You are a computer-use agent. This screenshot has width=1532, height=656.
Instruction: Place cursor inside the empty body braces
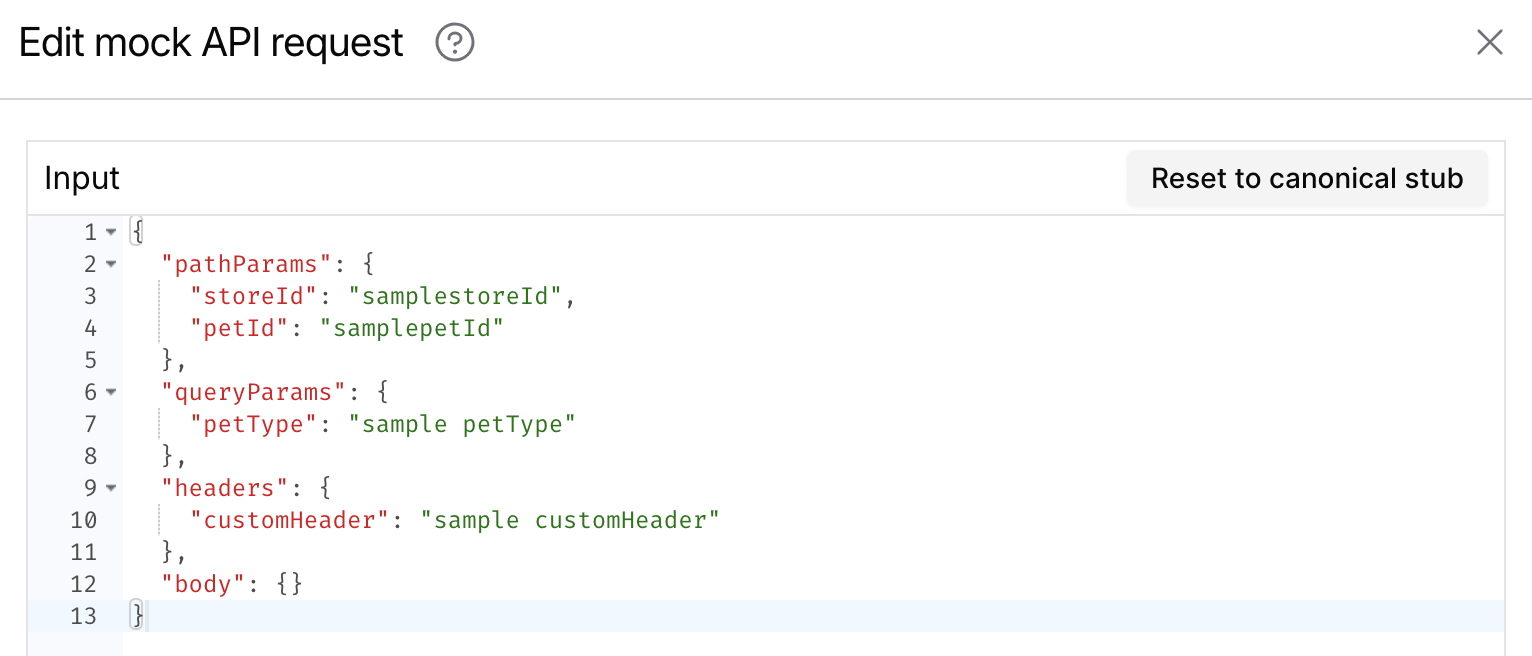pos(289,584)
